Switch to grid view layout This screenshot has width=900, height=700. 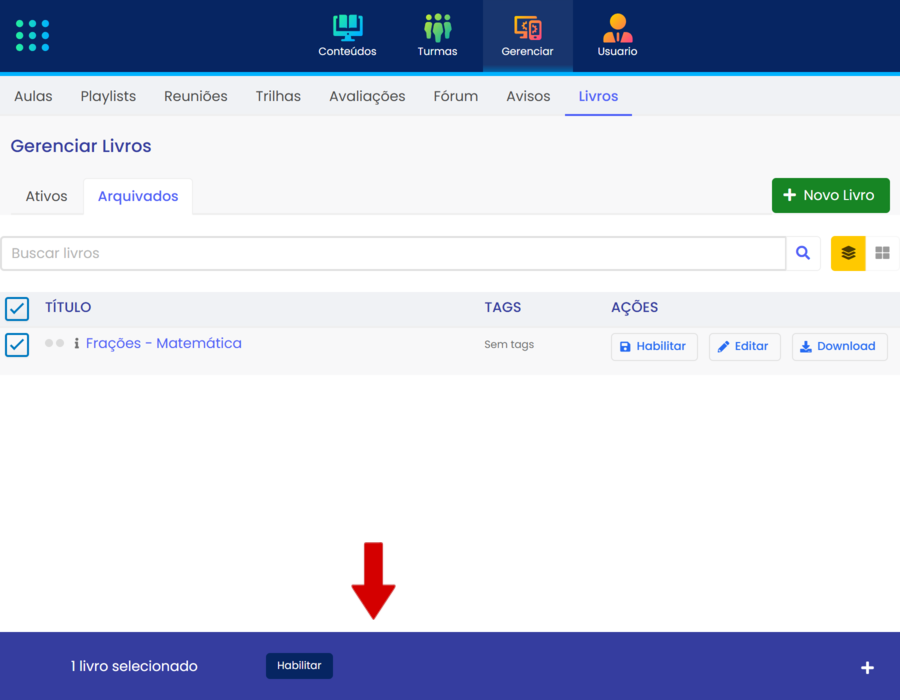882,254
